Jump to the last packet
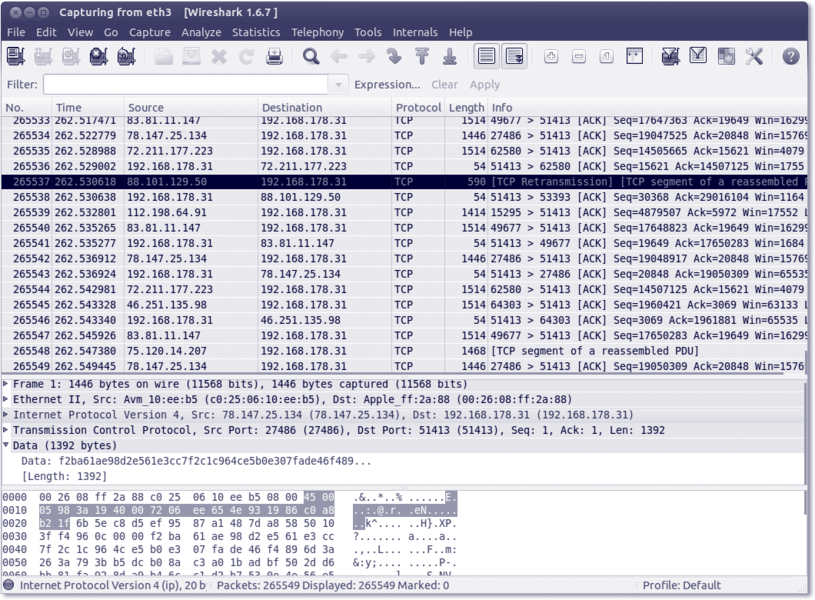This screenshot has width=815, height=600. (x=449, y=57)
